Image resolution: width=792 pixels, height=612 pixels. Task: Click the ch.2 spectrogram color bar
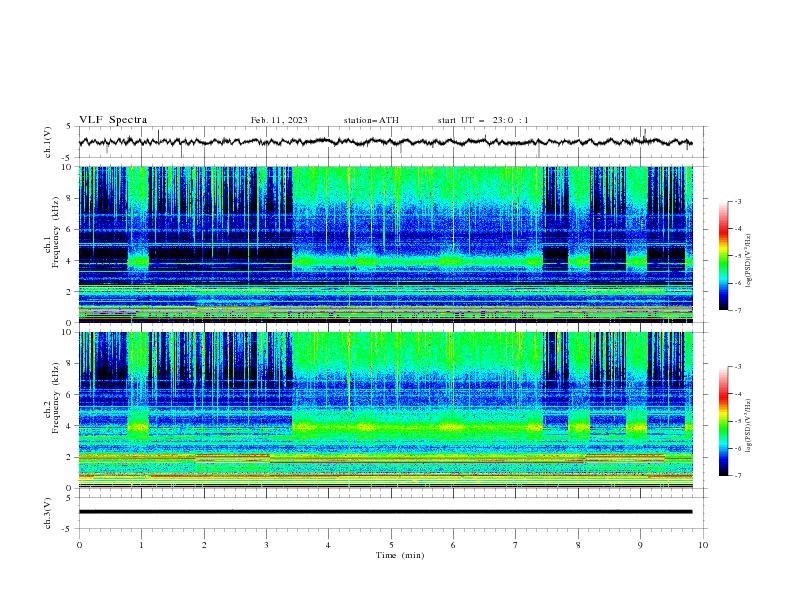(724, 421)
